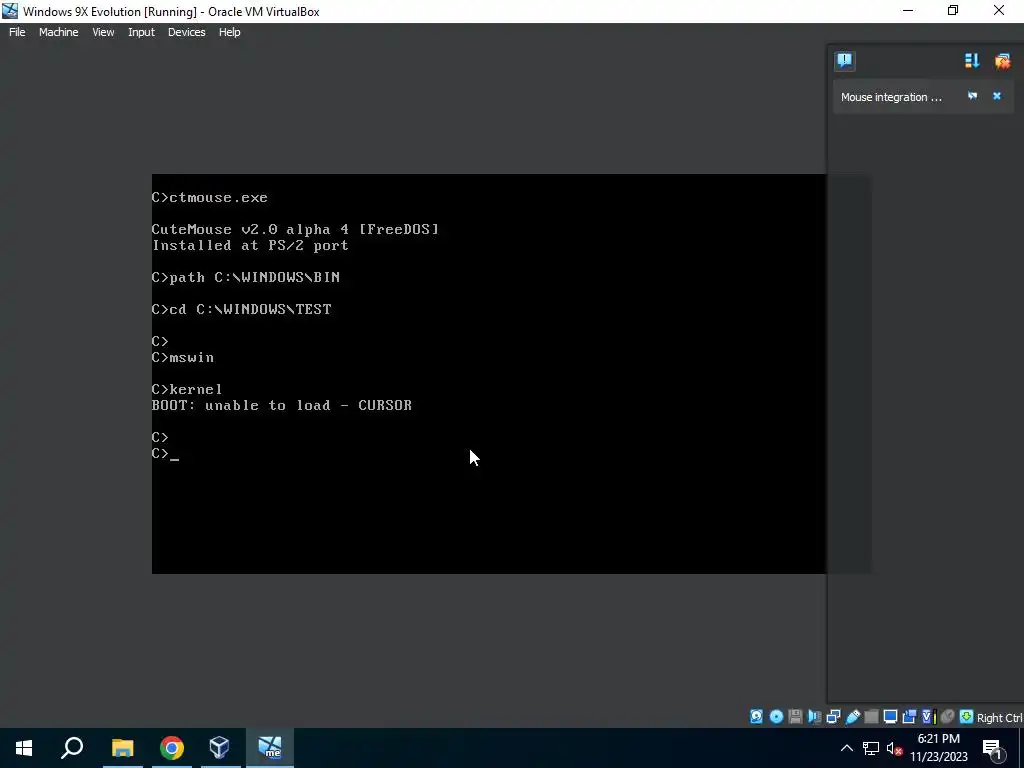Dismiss the Mouse integration notification
The width and height of the screenshot is (1024, 768).
tap(997, 96)
